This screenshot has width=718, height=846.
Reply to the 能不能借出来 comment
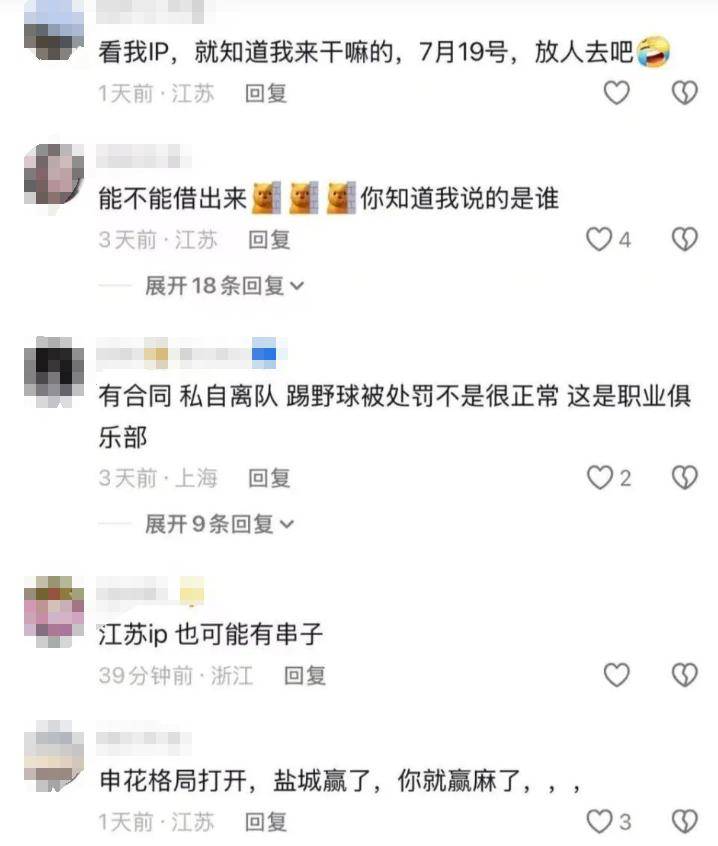269,240
